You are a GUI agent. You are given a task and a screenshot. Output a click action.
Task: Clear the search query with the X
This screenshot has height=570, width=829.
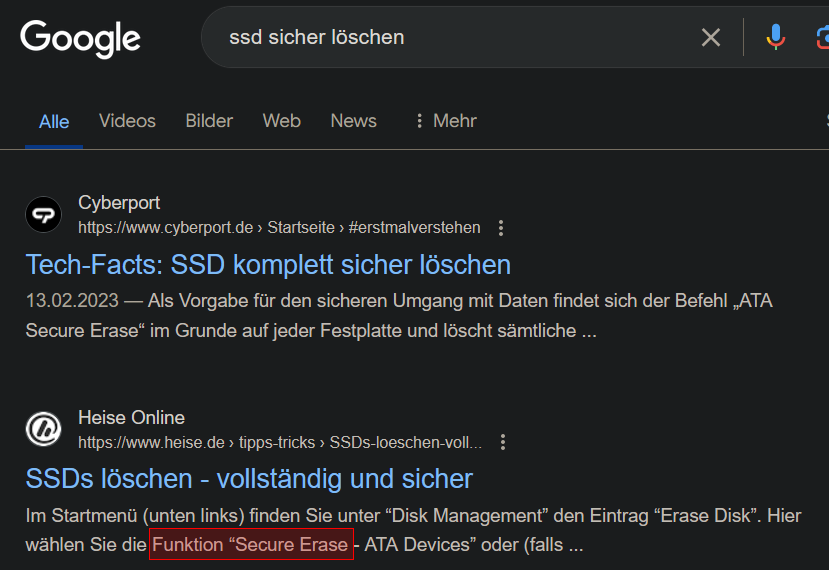click(711, 38)
